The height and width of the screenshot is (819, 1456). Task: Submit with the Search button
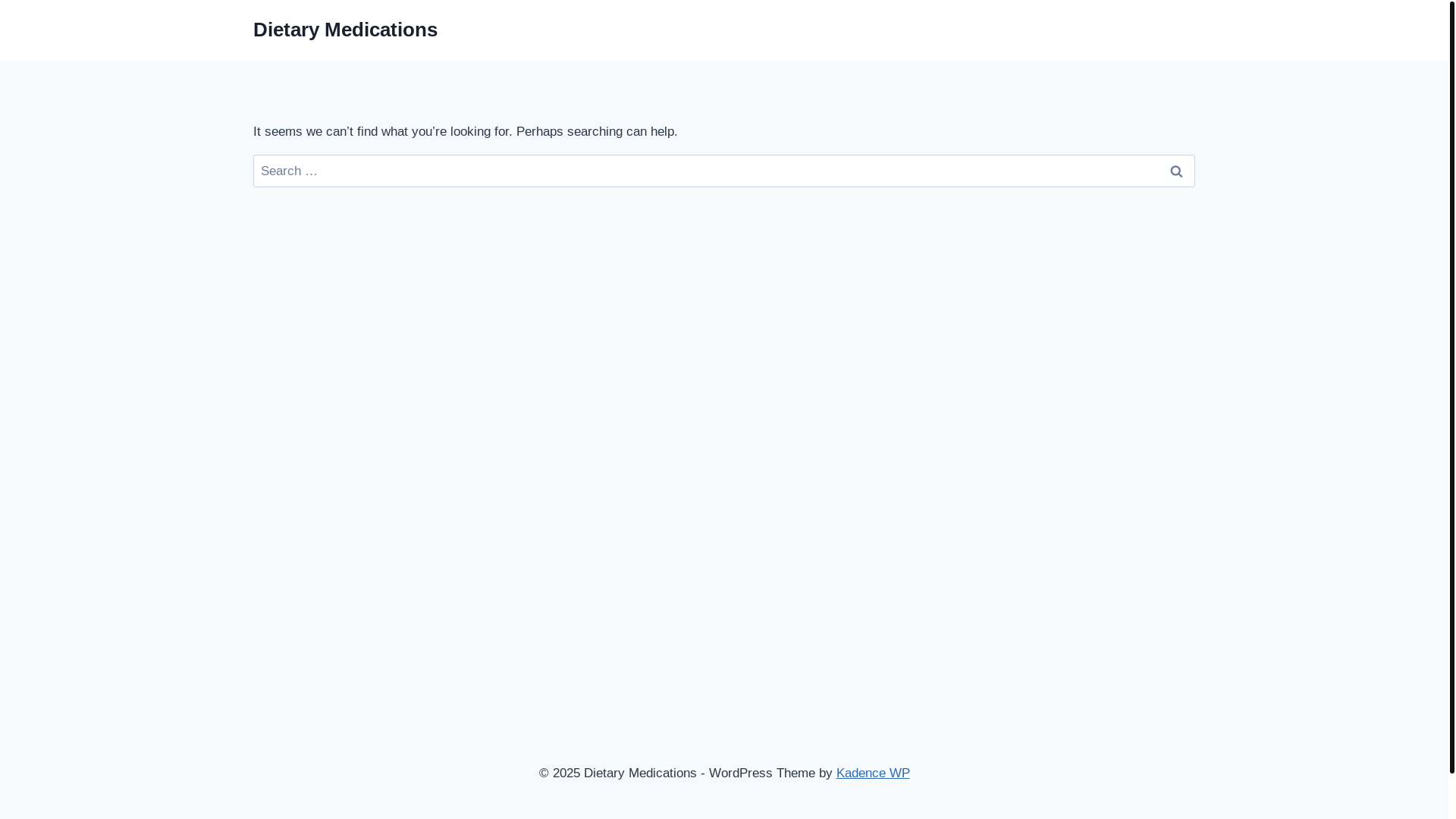click(x=1176, y=171)
